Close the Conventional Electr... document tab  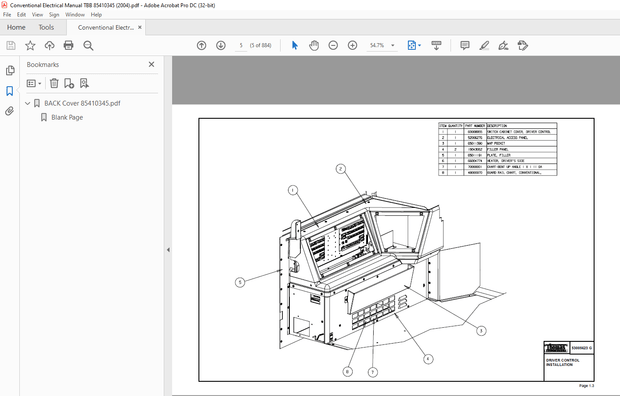point(140,27)
